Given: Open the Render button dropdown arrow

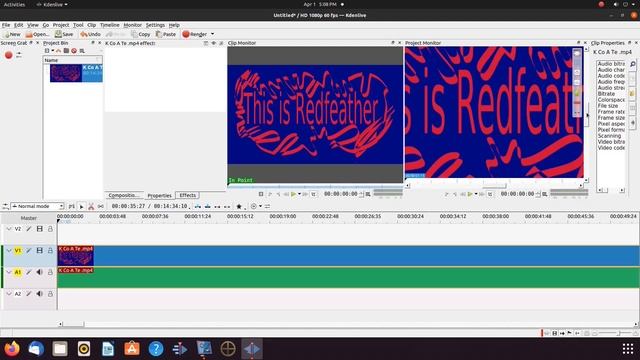Looking at the screenshot, I should 212,34.
